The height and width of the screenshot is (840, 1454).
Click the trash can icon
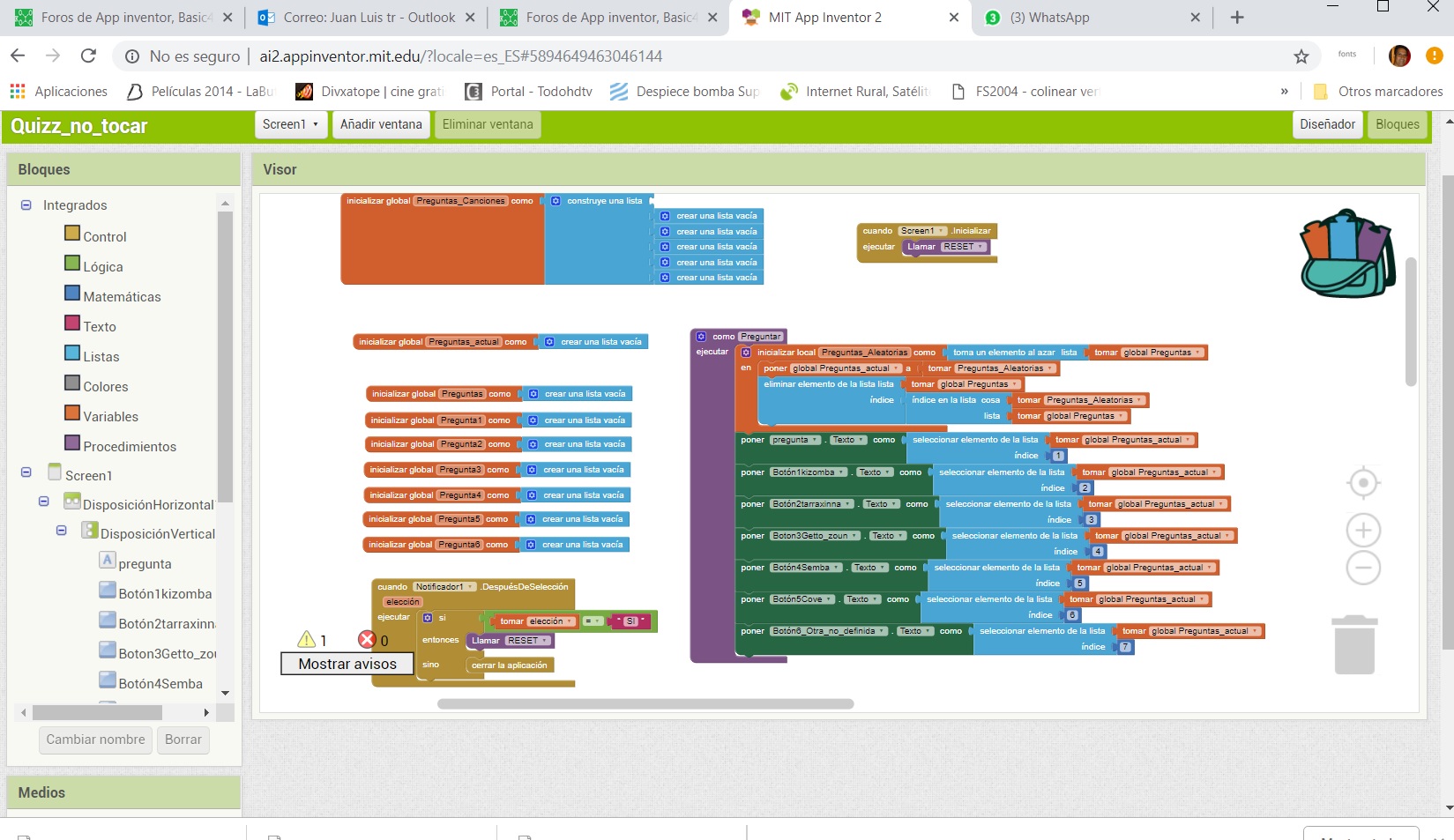[x=1354, y=645]
